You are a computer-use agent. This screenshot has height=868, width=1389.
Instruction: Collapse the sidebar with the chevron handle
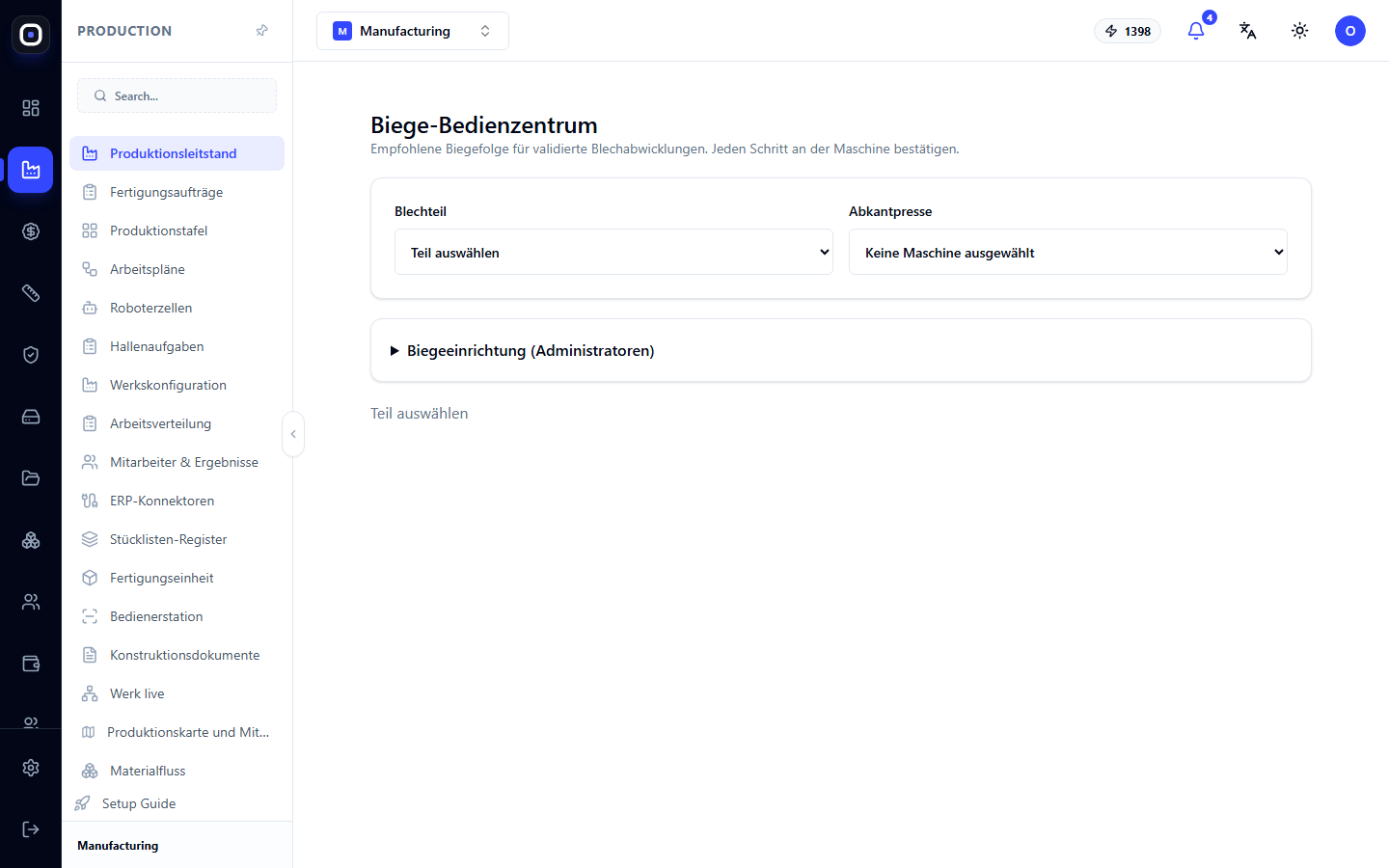pos(293,434)
